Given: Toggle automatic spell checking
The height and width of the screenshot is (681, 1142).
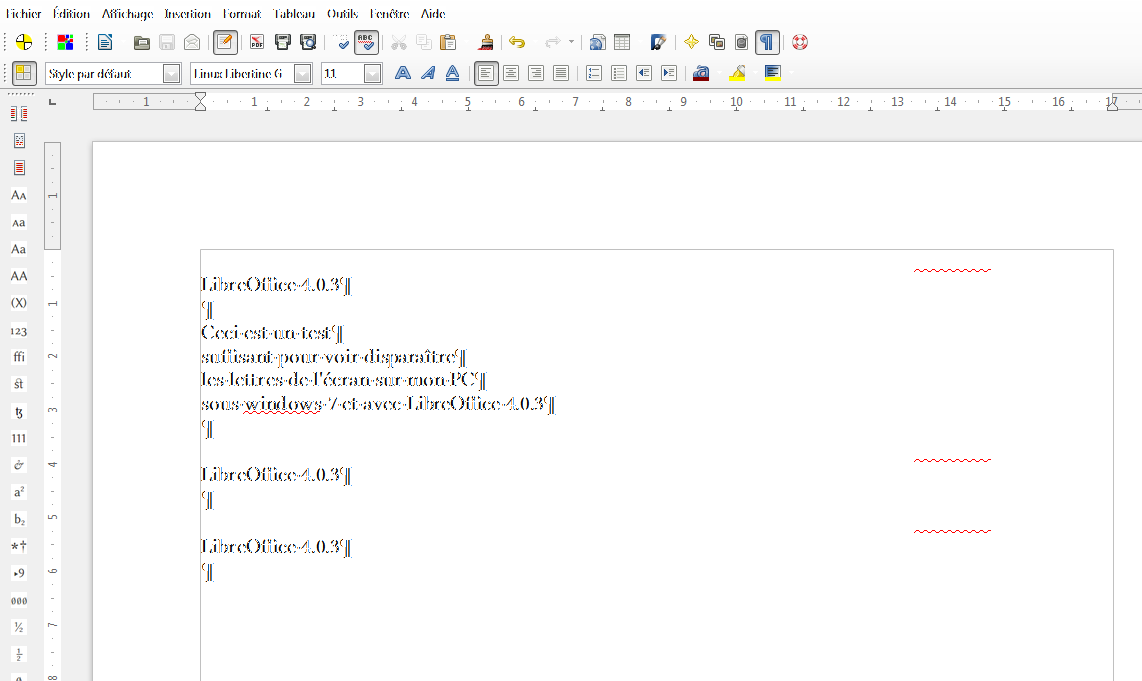Looking at the screenshot, I should [x=366, y=42].
